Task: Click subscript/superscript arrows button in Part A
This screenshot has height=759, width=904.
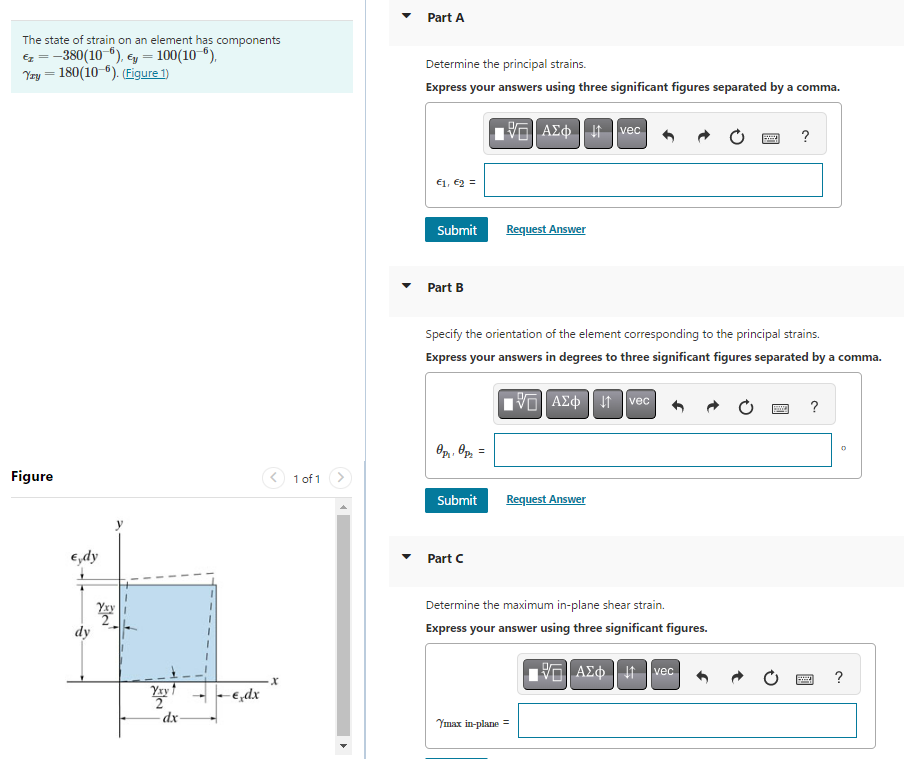Action: pos(598,133)
